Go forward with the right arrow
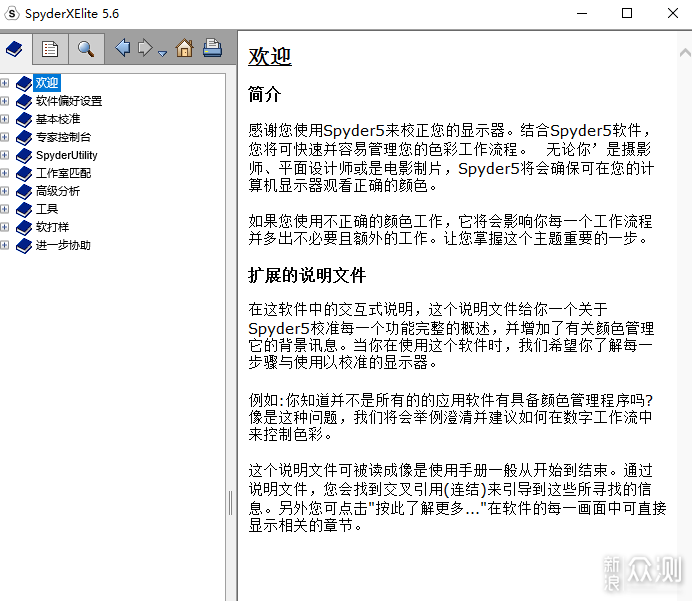This screenshot has height=601, width=692. click(x=145, y=47)
